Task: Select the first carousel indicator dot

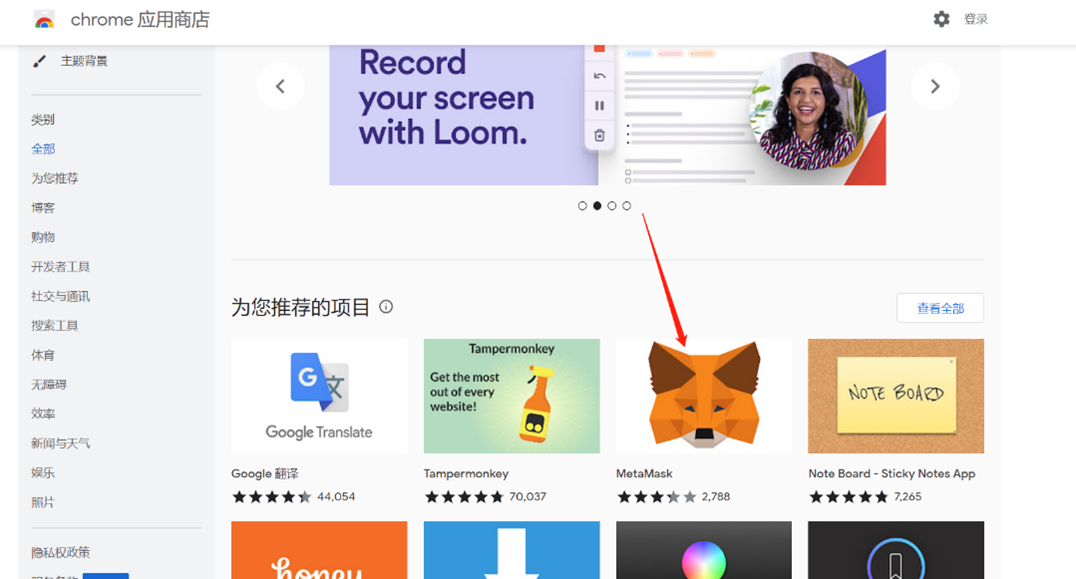Action: coord(583,206)
